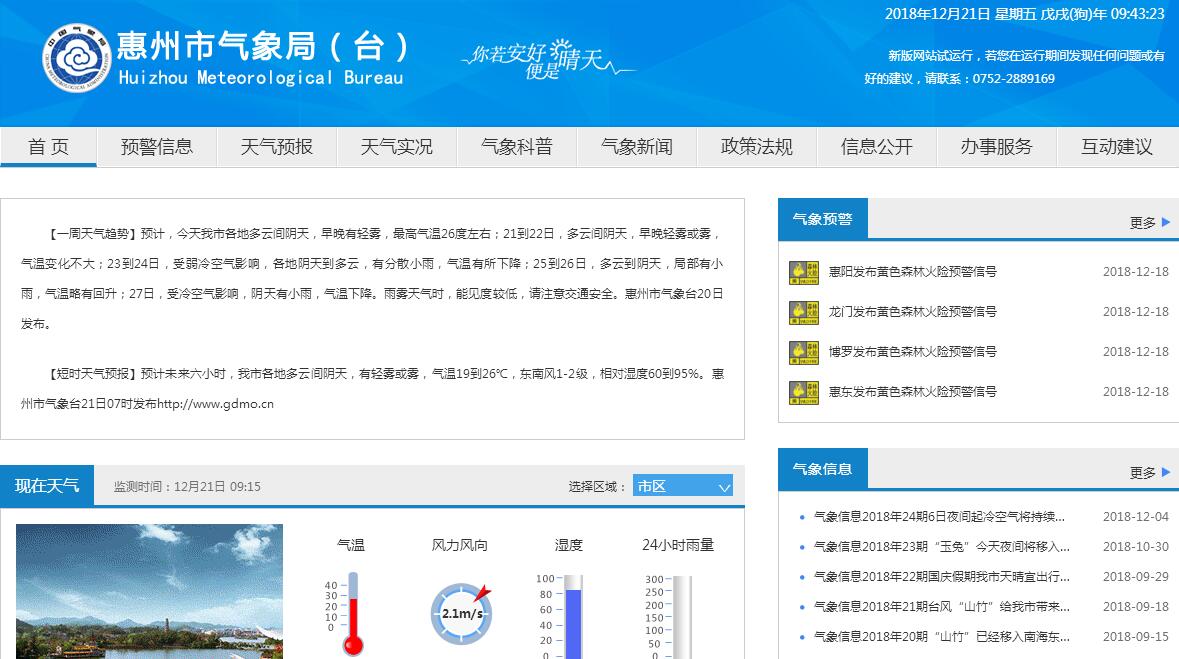Select the 气象科普 navigation item
This screenshot has height=659, width=1179.
[517, 147]
